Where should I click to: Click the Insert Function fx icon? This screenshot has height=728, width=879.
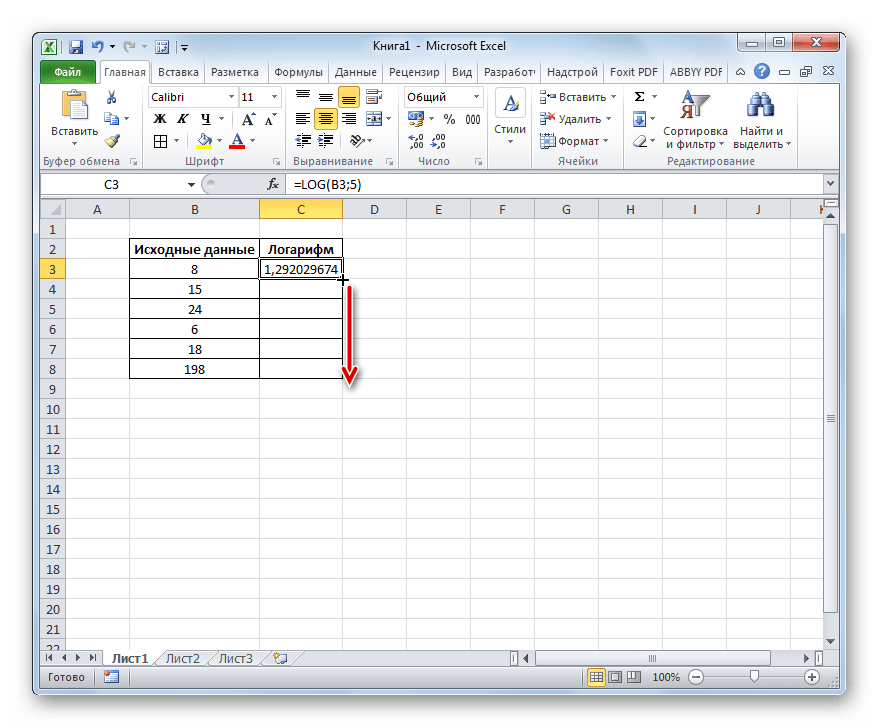pyautogui.click(x=272, y=185)
